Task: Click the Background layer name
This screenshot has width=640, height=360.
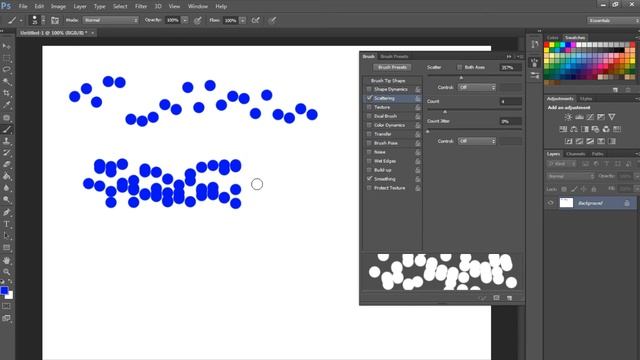Action: coord(590,203)
